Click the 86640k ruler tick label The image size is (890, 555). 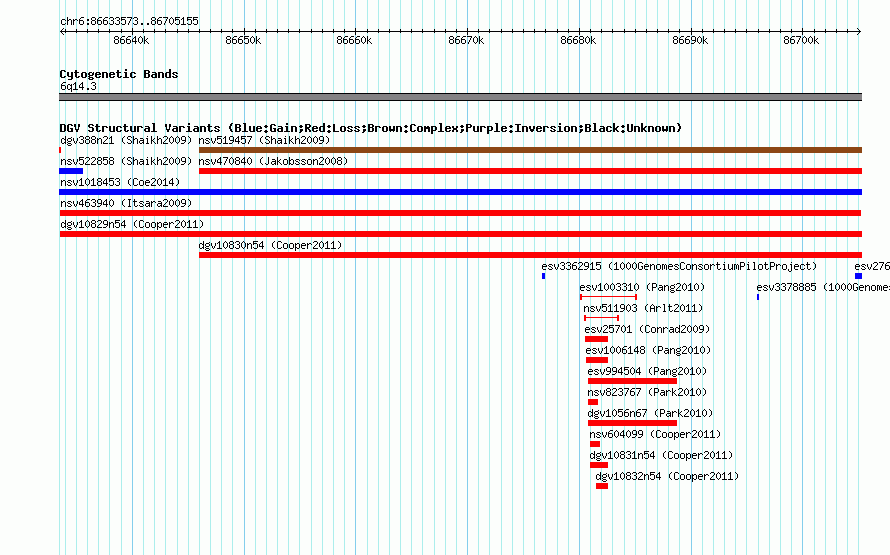(x=131, y=40)
